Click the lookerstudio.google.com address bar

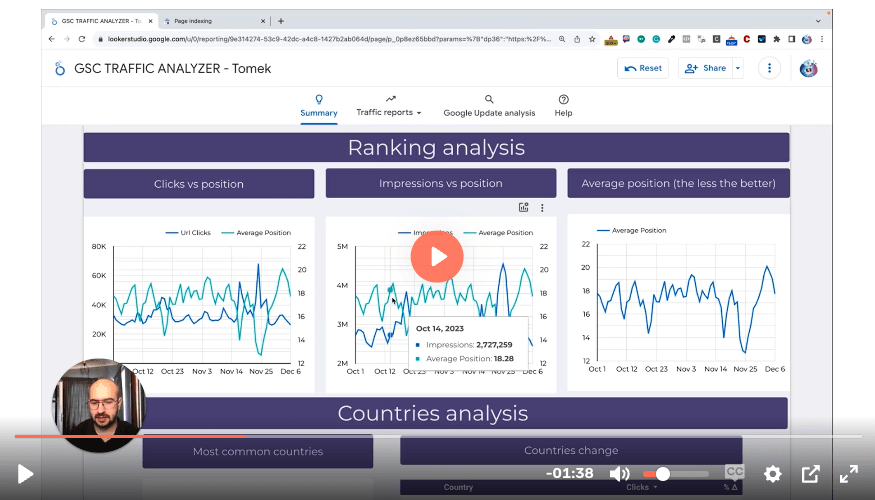click(x=329, y=39)
